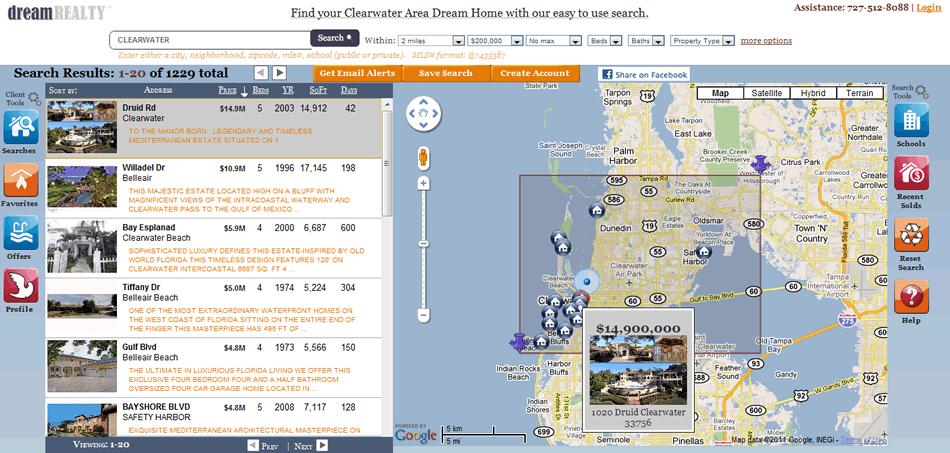This screenshot has width=950, height=453.
Task: Click the CLEARWATER search input field
Action: click(x=210, y=40)
